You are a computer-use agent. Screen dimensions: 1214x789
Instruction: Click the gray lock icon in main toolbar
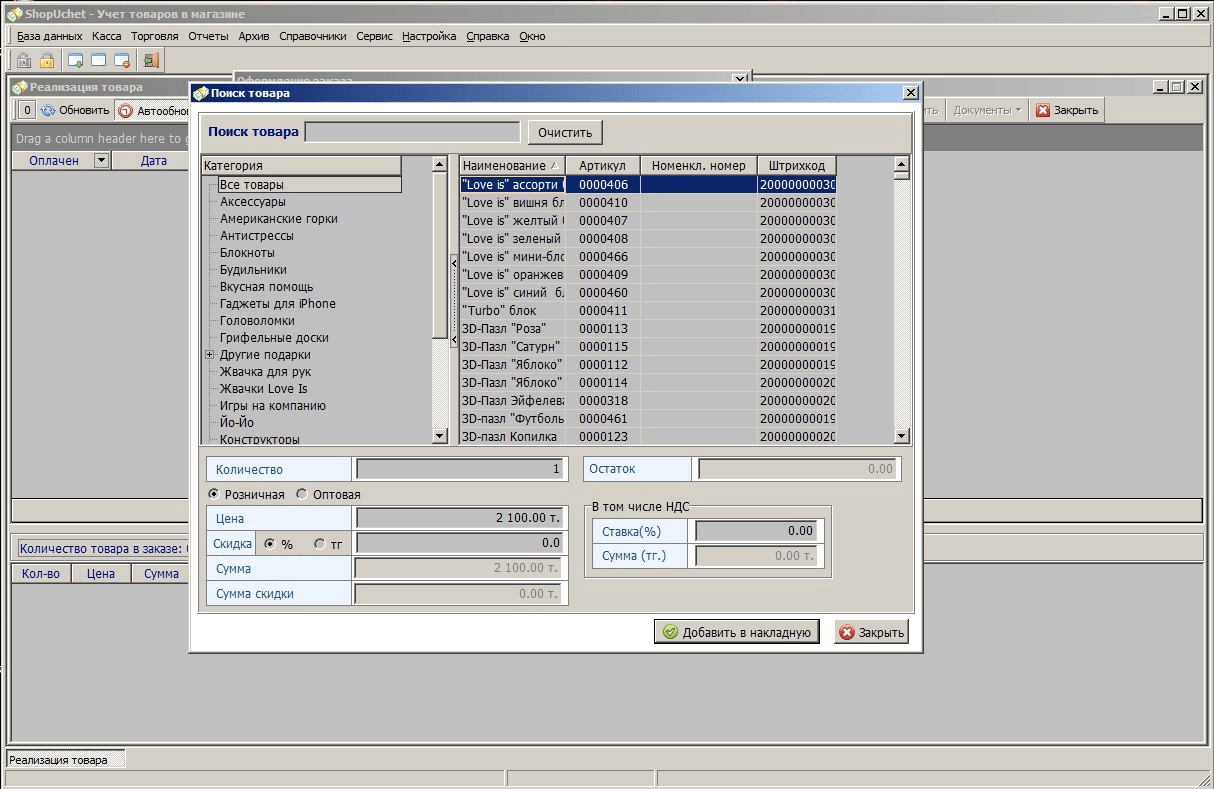click(x=24, y=61)
